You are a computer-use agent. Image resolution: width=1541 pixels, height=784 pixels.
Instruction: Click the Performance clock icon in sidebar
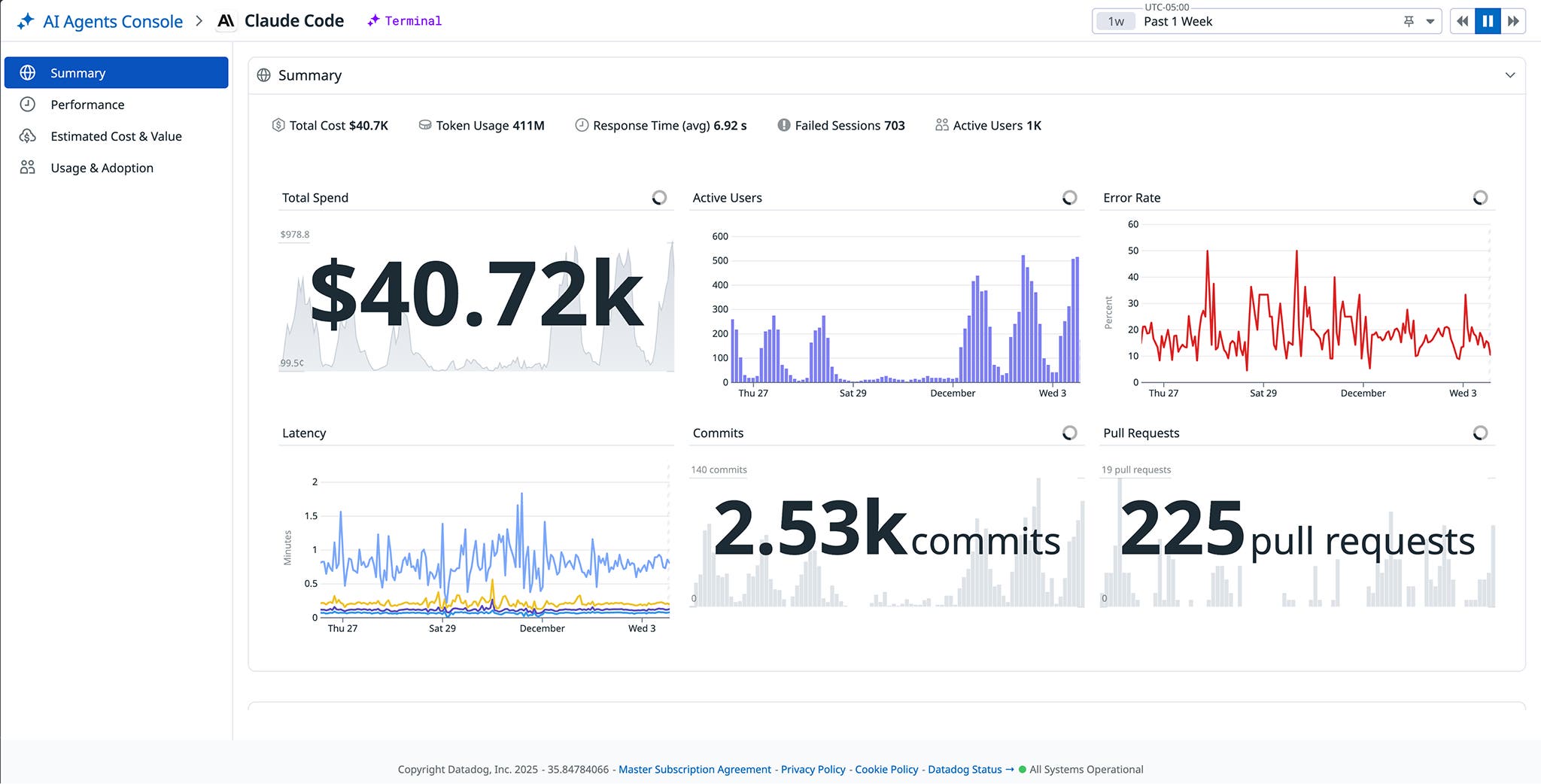tap(28, 105)
